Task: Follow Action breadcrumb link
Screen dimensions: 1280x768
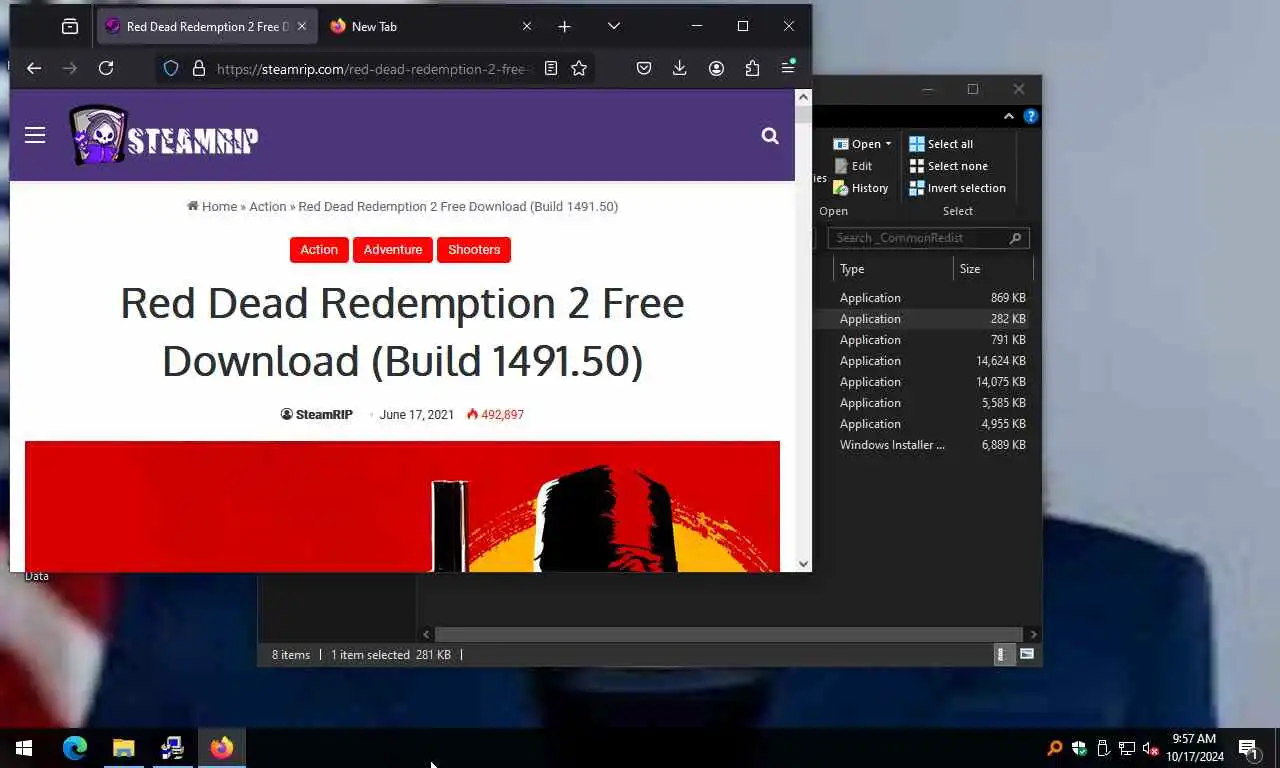Action: (x=267, y=207)
